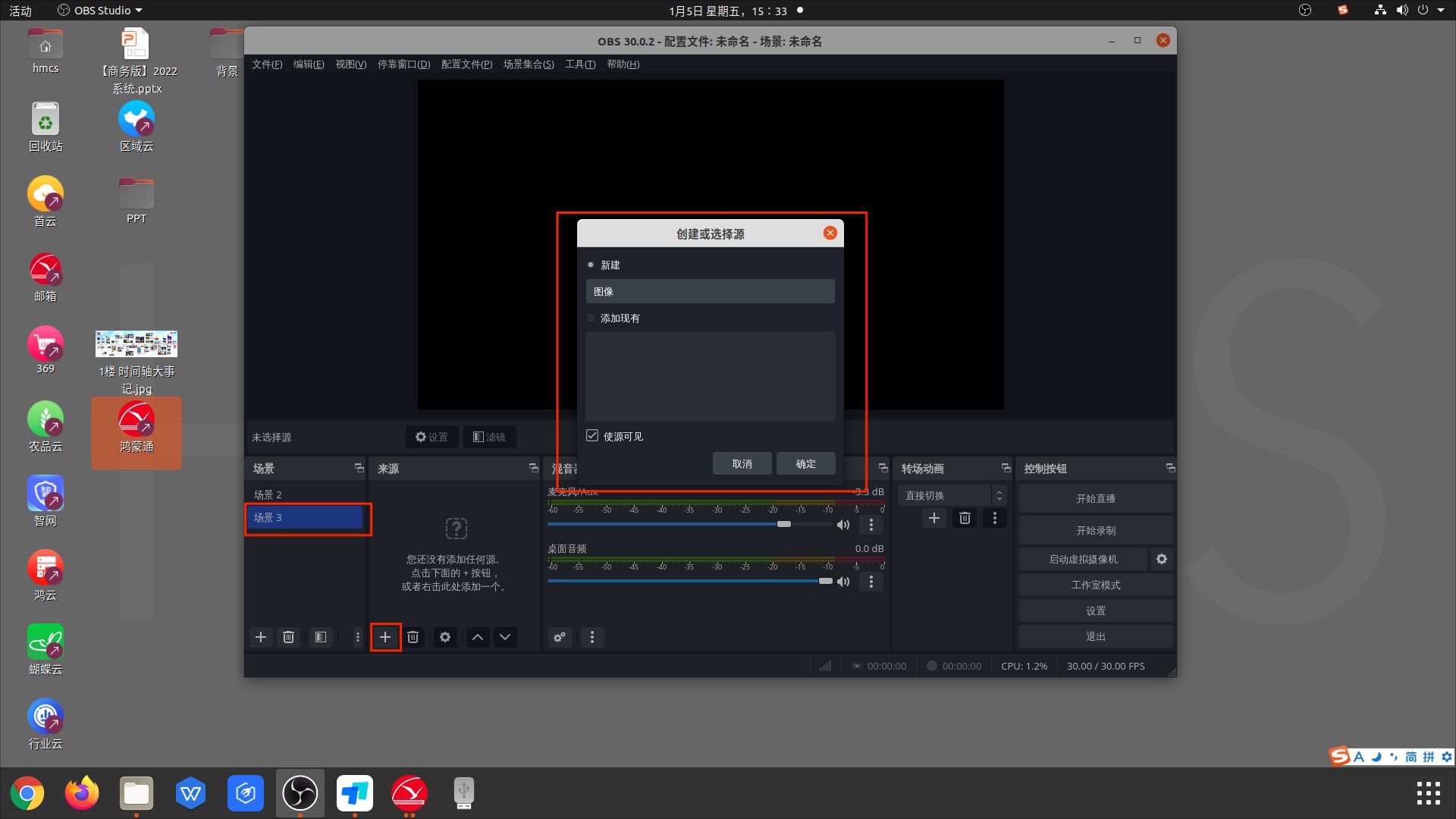Click remove scene trash icon
1456x819 pixels.
point(288,637)
